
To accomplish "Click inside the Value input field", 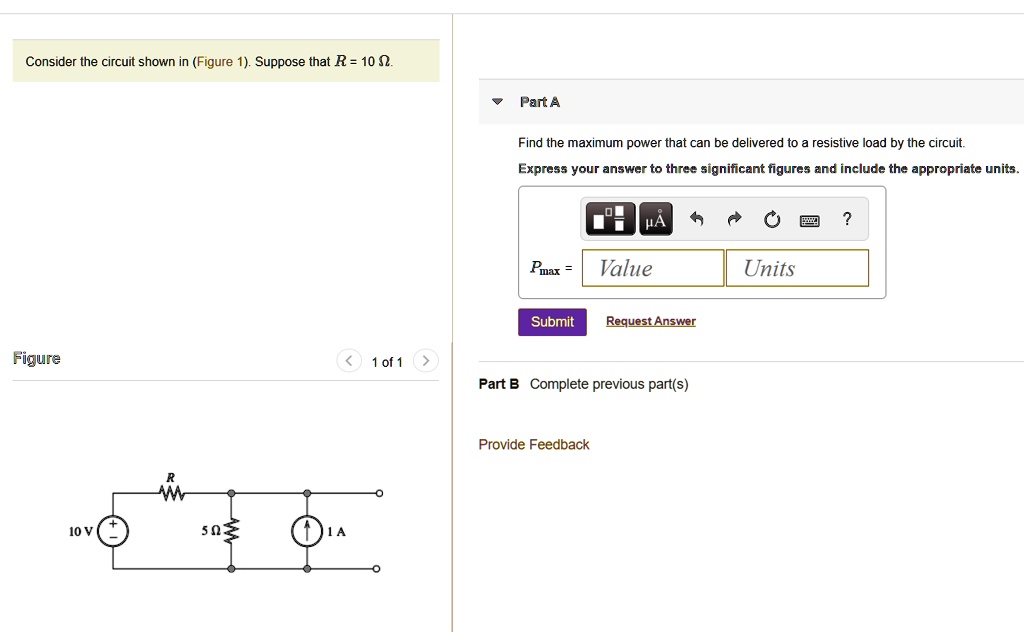I will pos(652,268).
